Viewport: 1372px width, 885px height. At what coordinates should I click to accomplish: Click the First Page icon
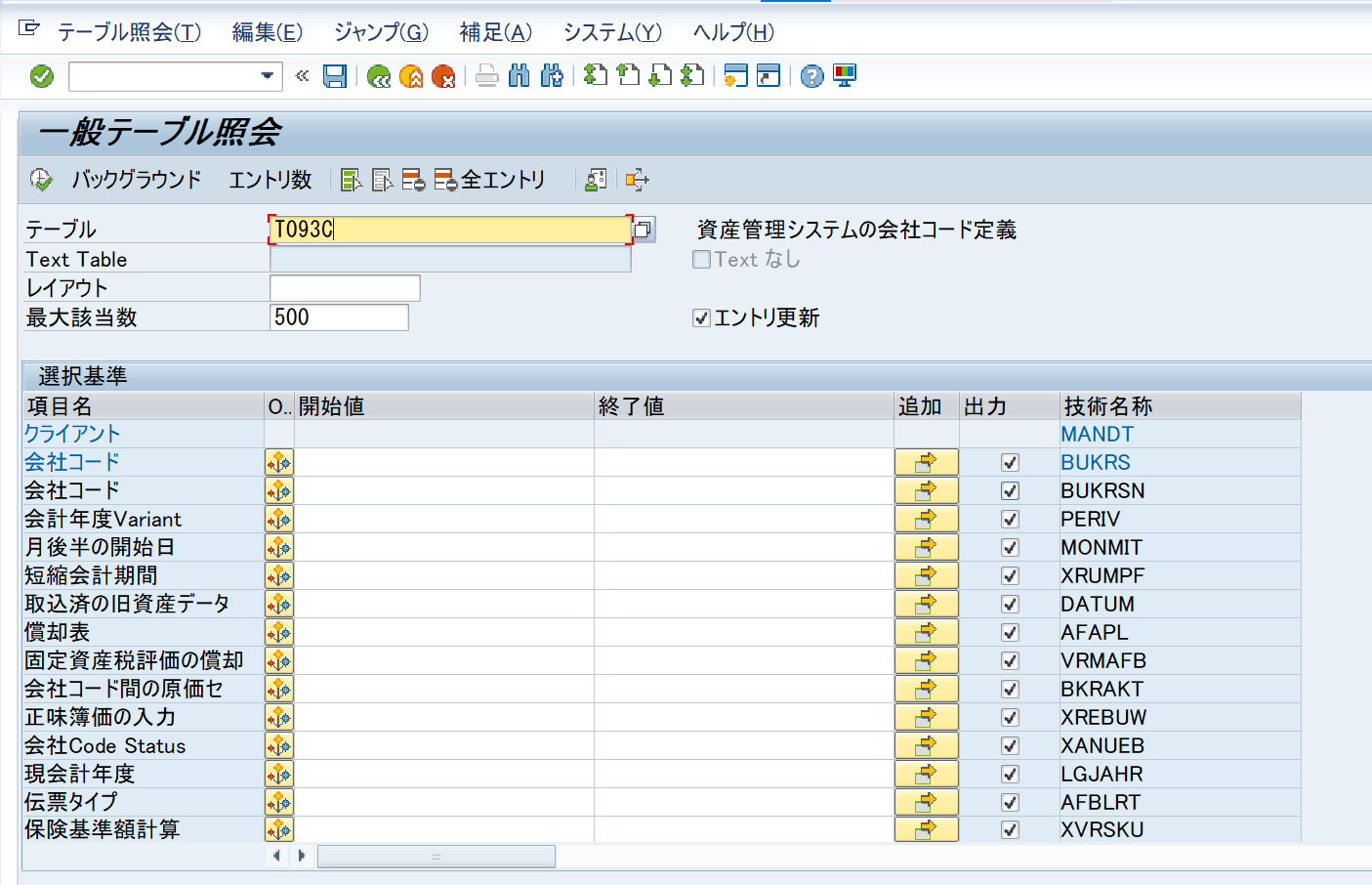coord(596,75)
